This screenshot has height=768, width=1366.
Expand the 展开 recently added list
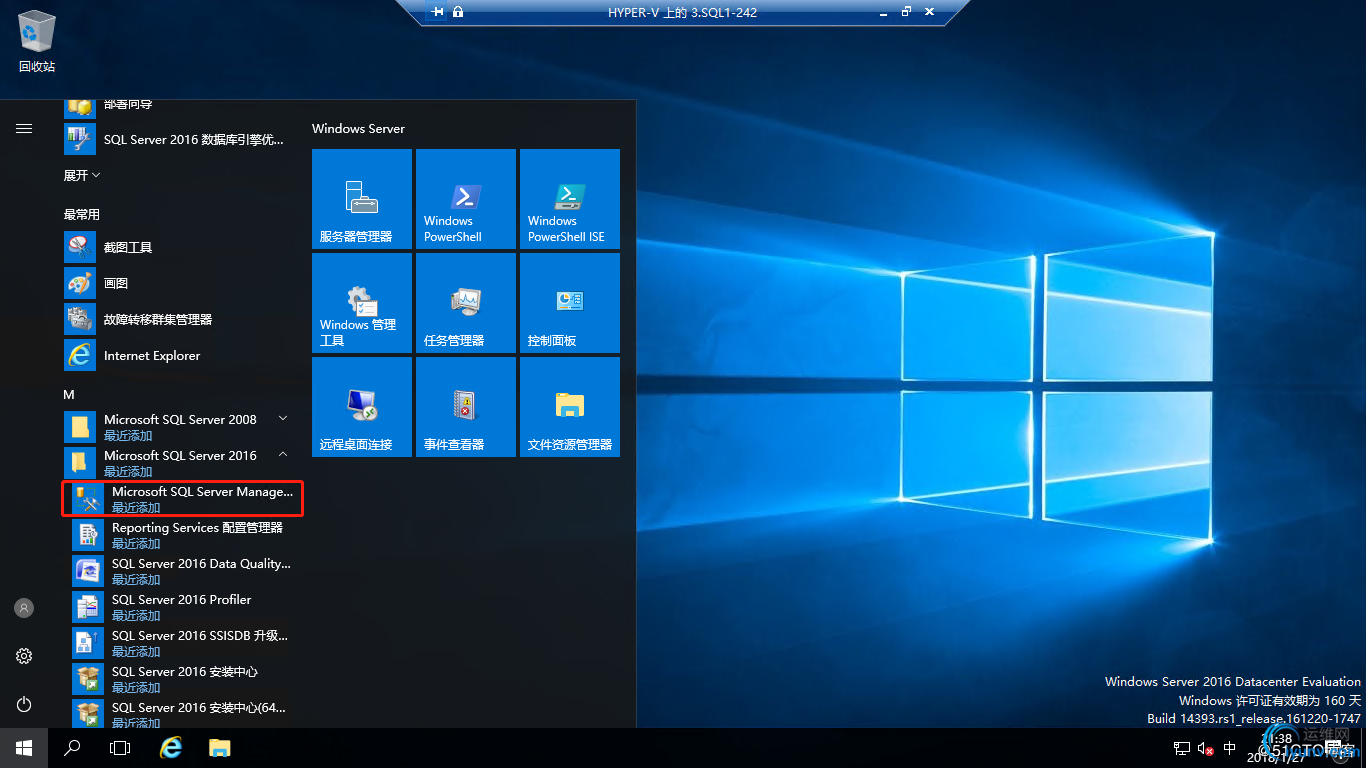coord(82,175)
